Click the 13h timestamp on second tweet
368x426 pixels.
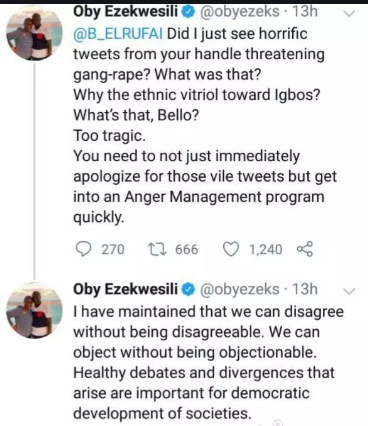pos(305,289)
